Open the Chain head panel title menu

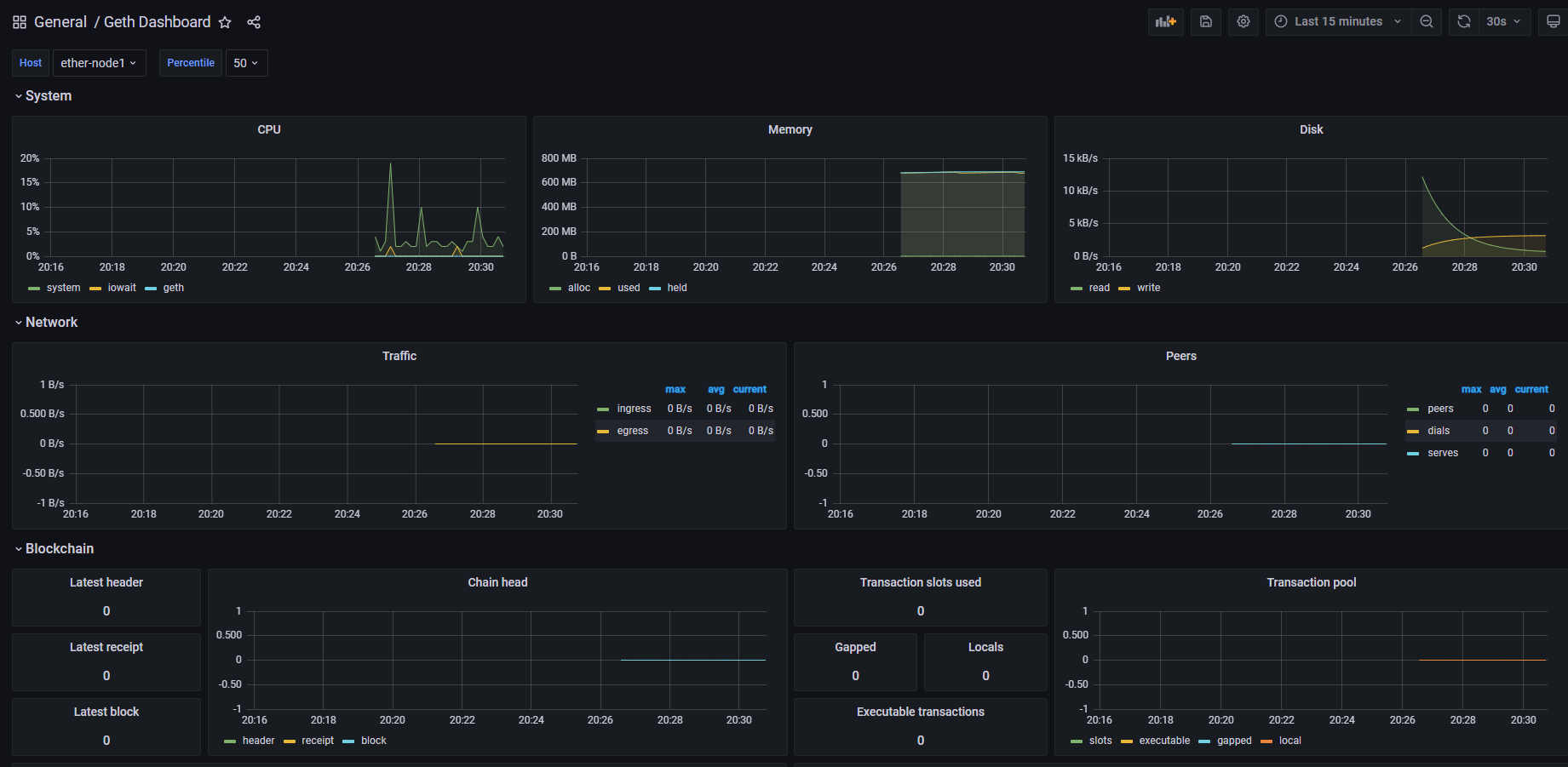(x=497, y=582)
